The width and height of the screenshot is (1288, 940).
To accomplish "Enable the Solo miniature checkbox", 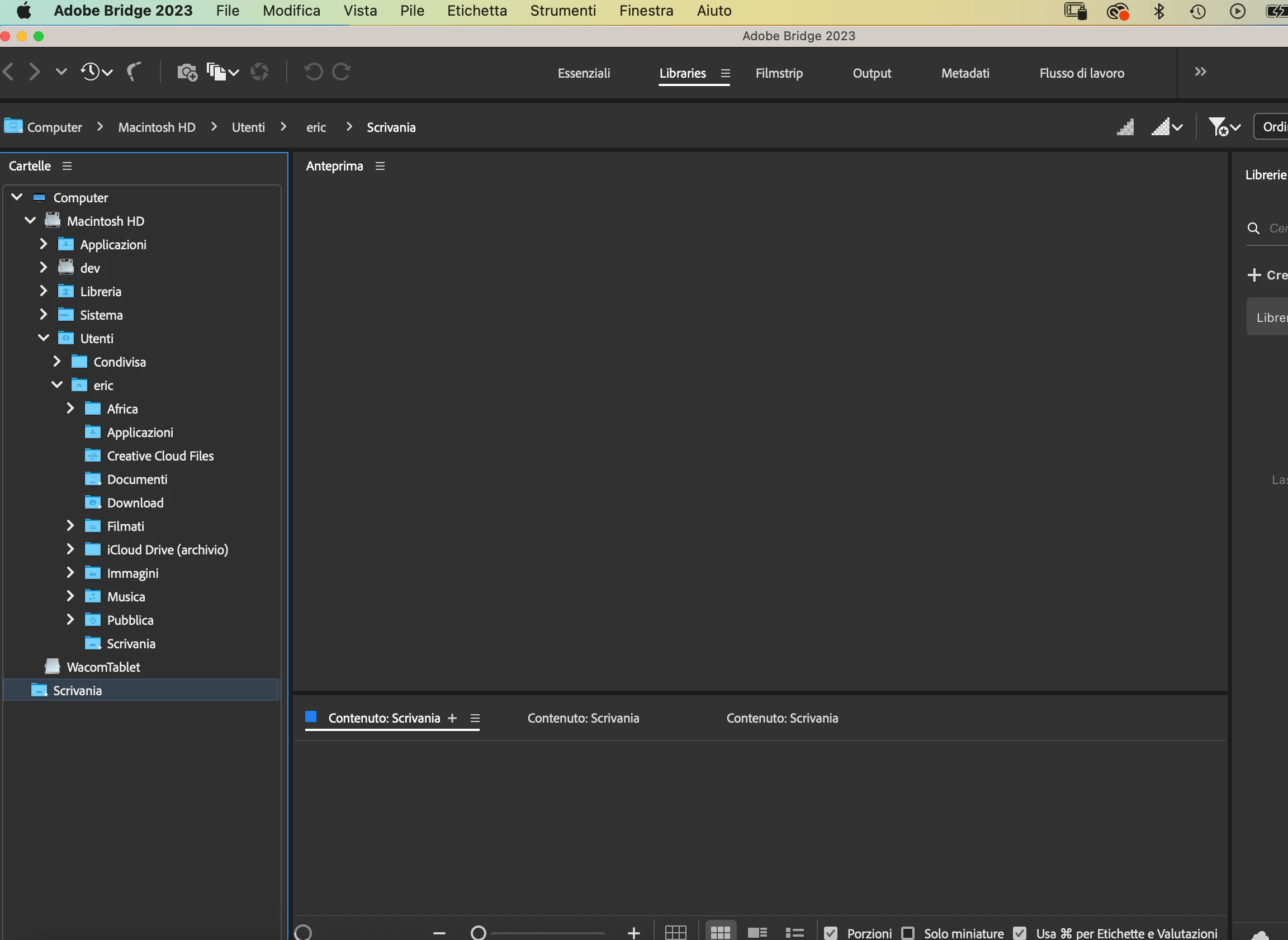I will [x=908, y=933].
